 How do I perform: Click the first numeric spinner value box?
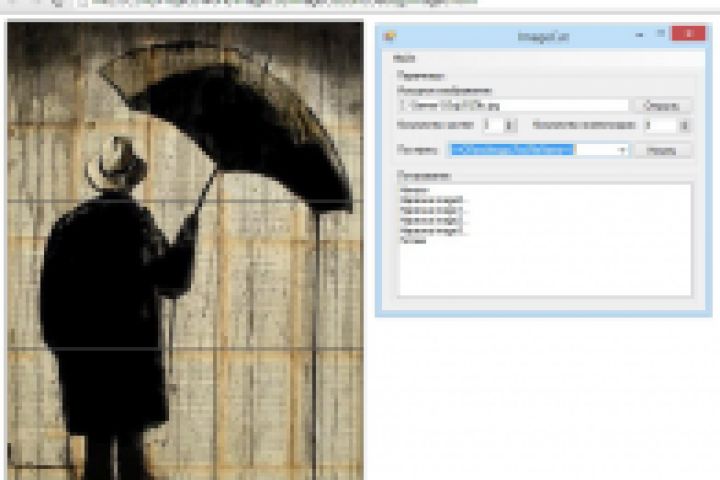point(493,125)
